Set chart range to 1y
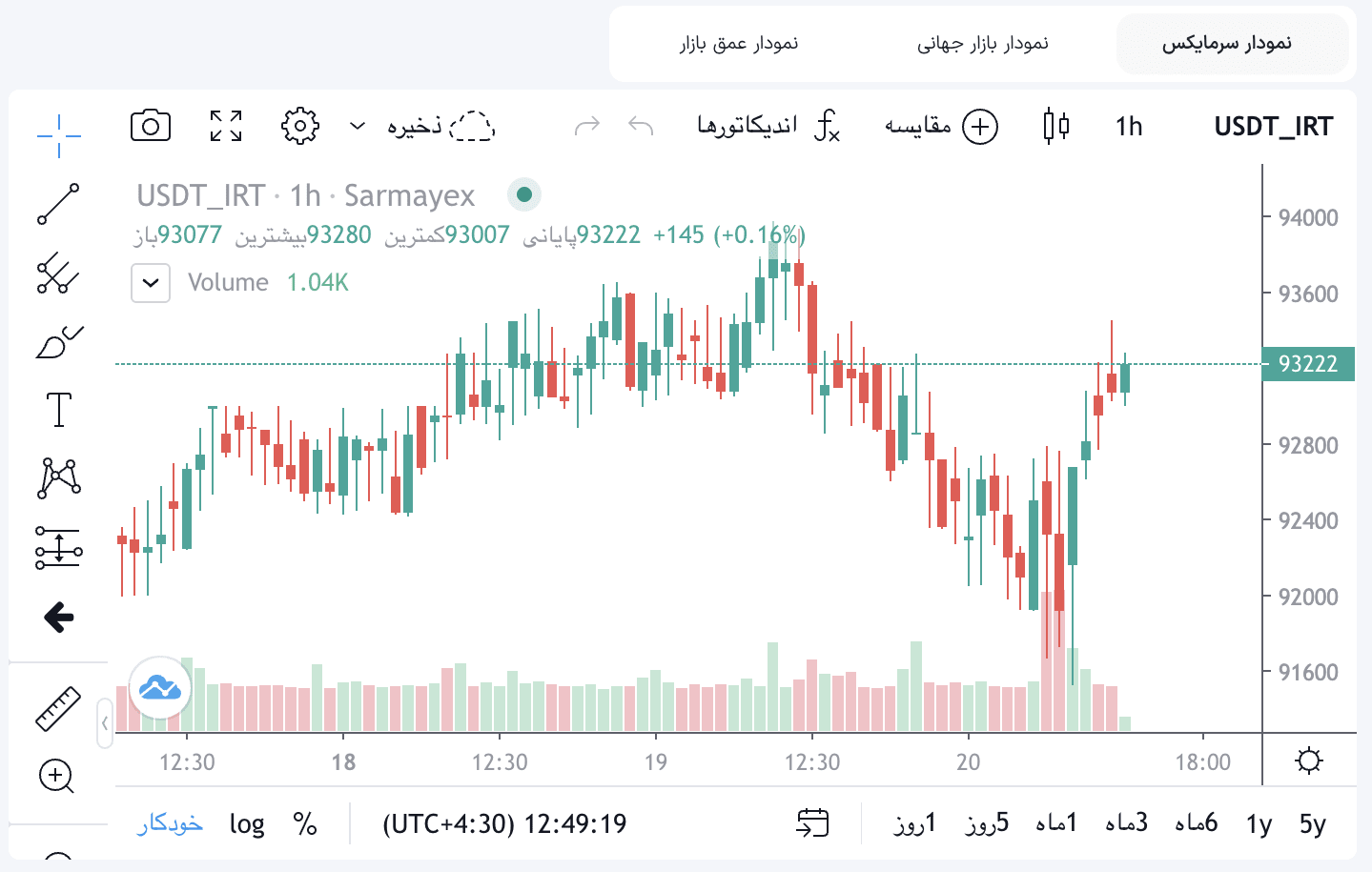This screenshot has height=872, width=1372. coord(1259,823)
